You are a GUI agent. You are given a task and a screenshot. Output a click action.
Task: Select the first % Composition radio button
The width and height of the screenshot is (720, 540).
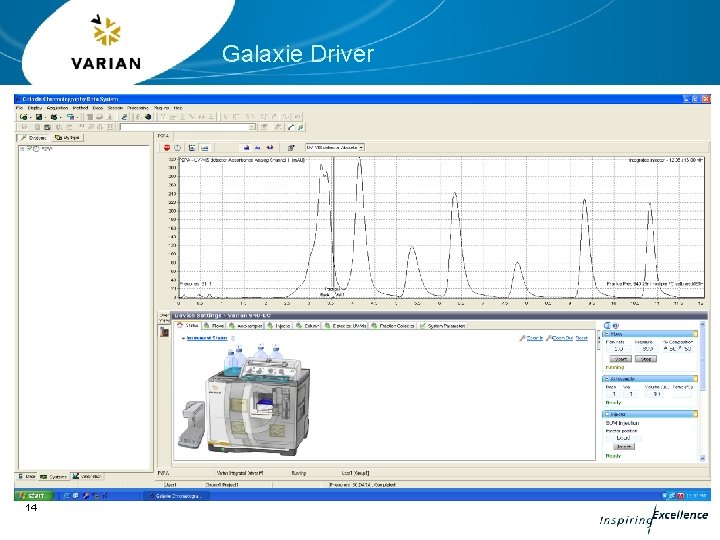pos(666,349)
